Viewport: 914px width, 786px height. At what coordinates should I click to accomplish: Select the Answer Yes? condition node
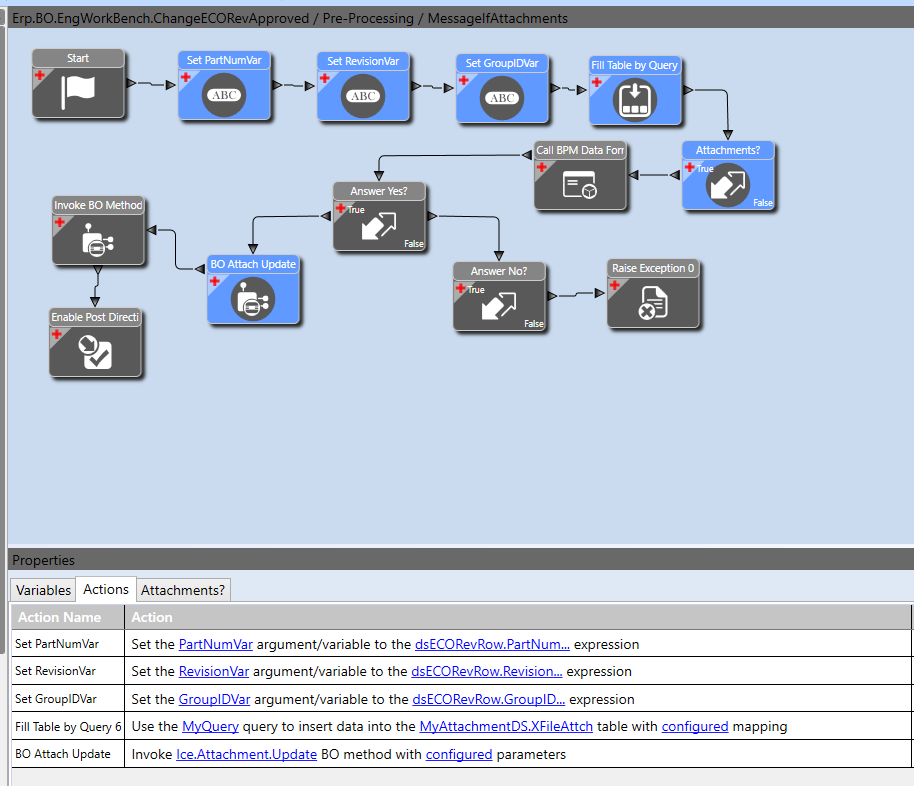coord(379,217)
